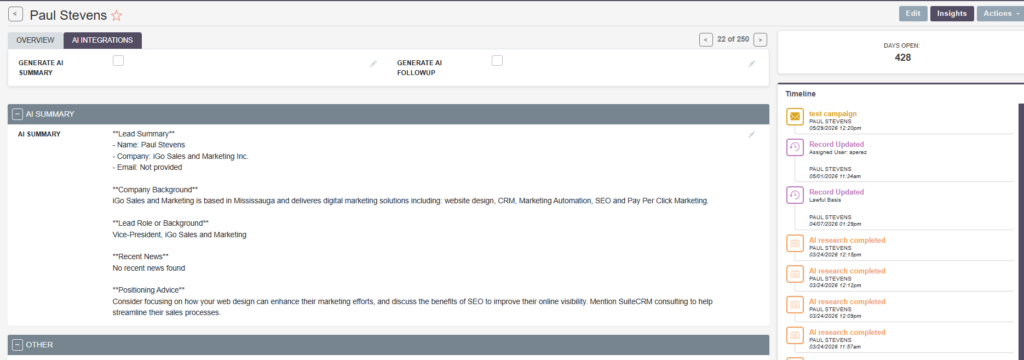Open Record Updated entry for Lawful Basis
The width and height of the screenshot is (1024, 360).
click(x=837, y=192)
